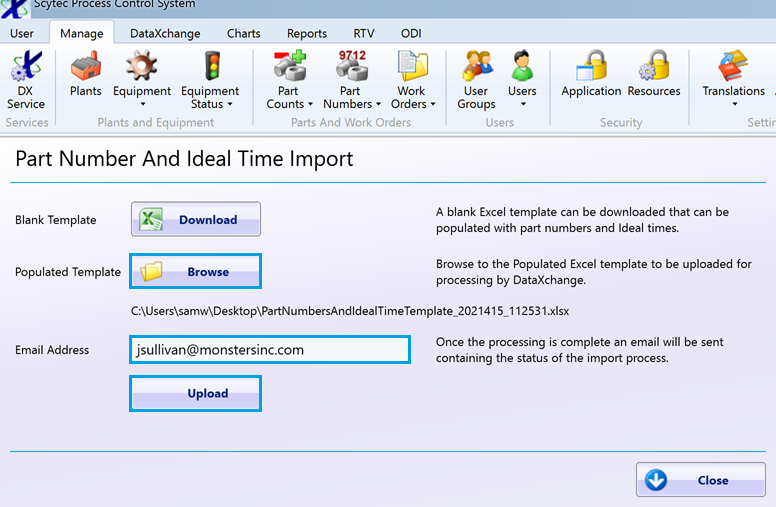Viewport: 776px width, 507px height.
Task: Click the Scytec logo in title bar
Action: coord(14,8)
